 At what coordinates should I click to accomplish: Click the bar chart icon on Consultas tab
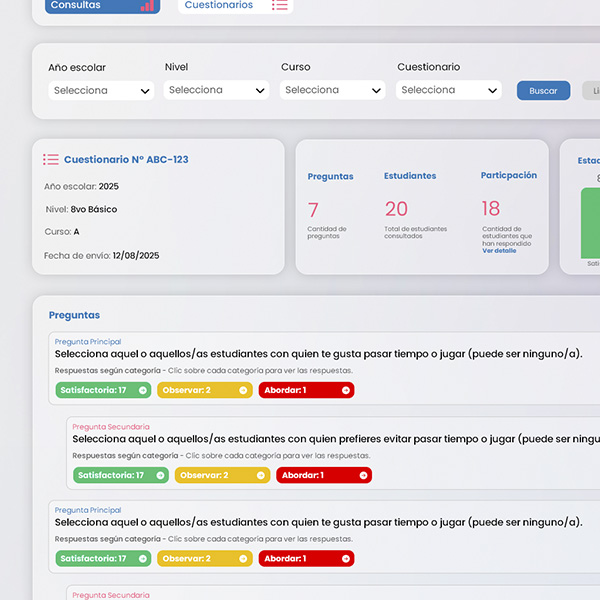(147, 5)
